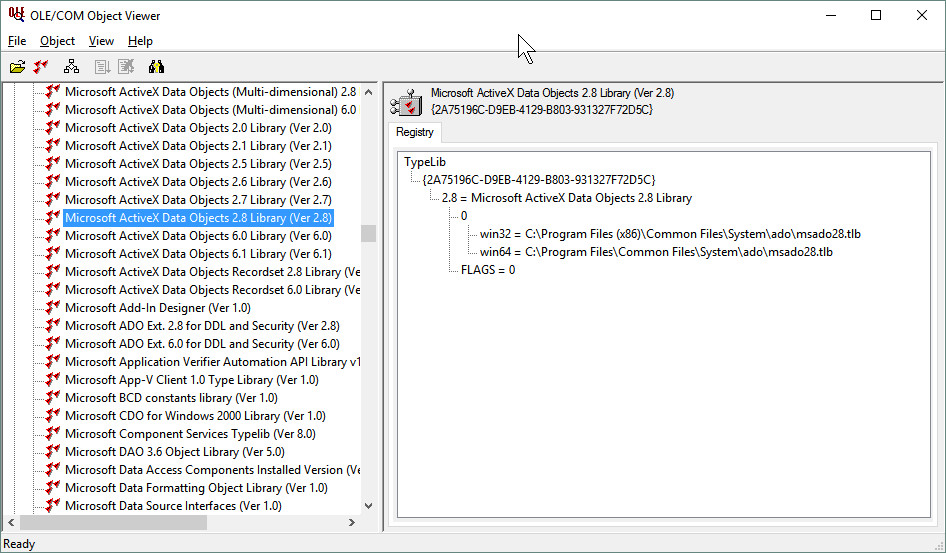This screenshot has height=553, width=946.
Task: Select Microsoft ActiveX Data Objects 2.7 Library
Action: pyautogui.click(x=198, y=200)
